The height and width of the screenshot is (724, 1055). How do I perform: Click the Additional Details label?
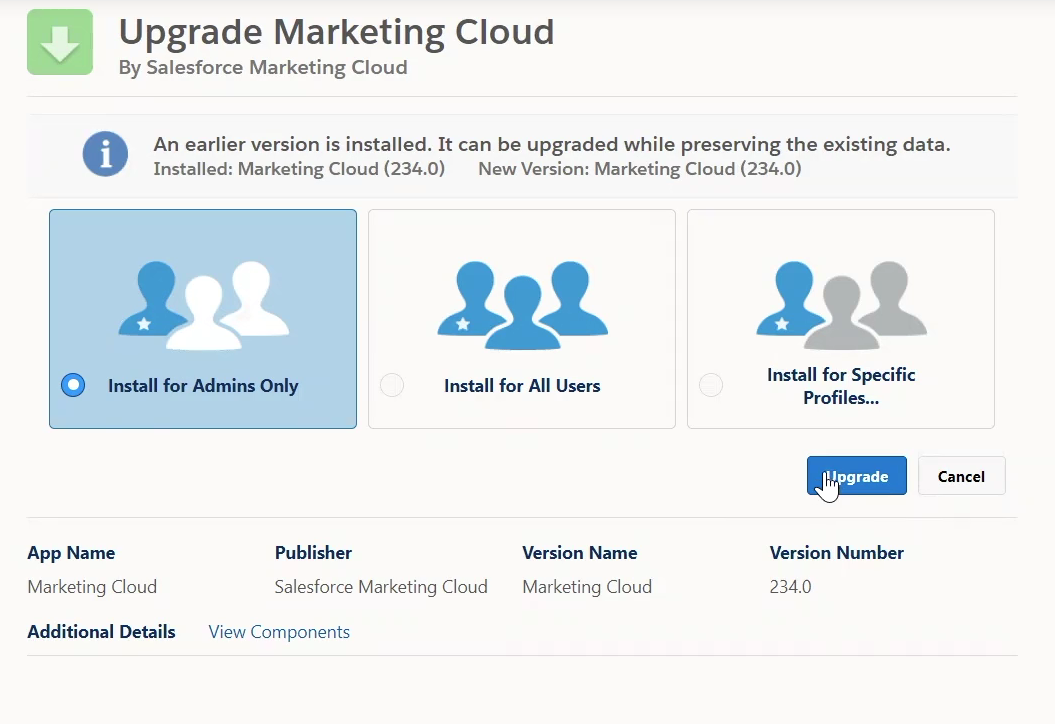point(102,632)
